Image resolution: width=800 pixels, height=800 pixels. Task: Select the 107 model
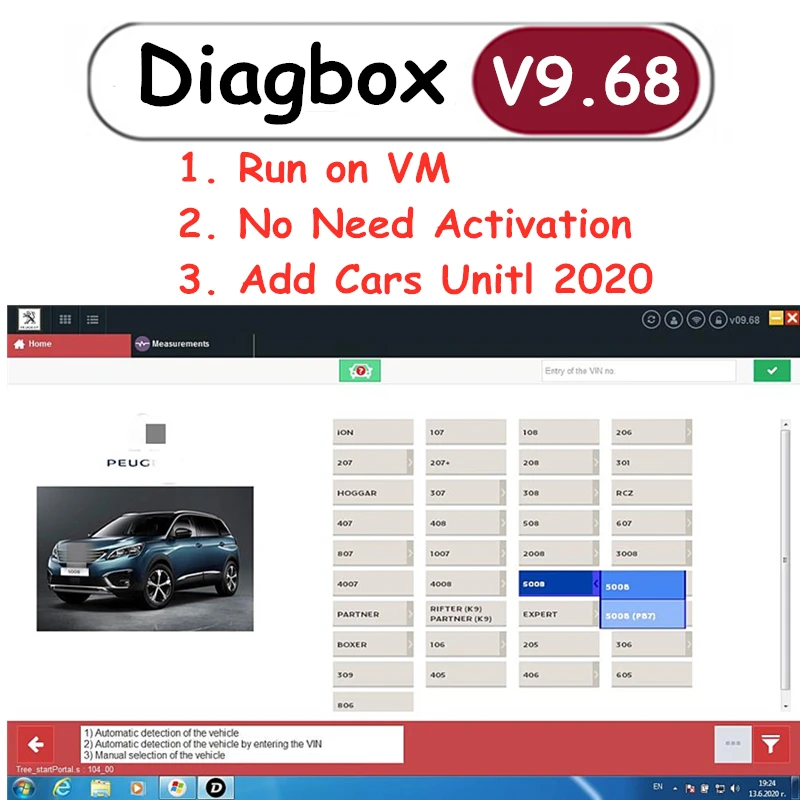coord(466,432)
